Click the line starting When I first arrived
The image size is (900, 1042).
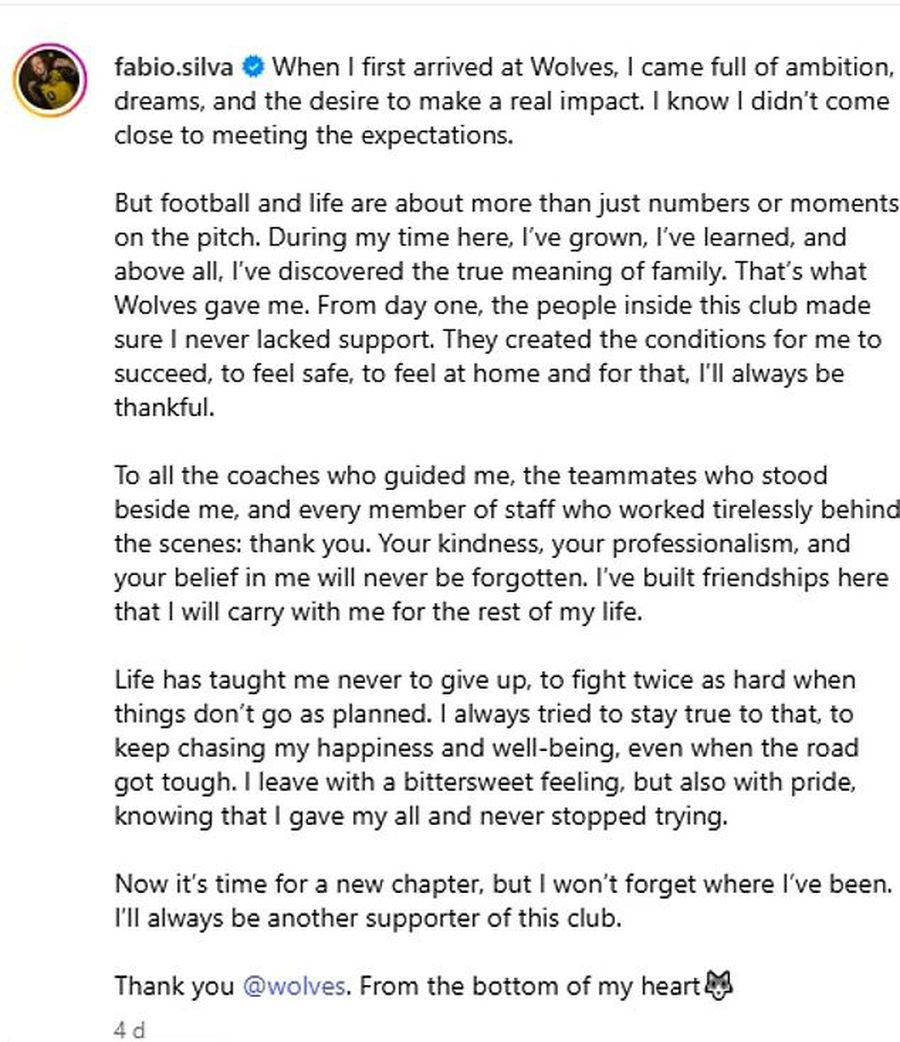coord(583,67)
